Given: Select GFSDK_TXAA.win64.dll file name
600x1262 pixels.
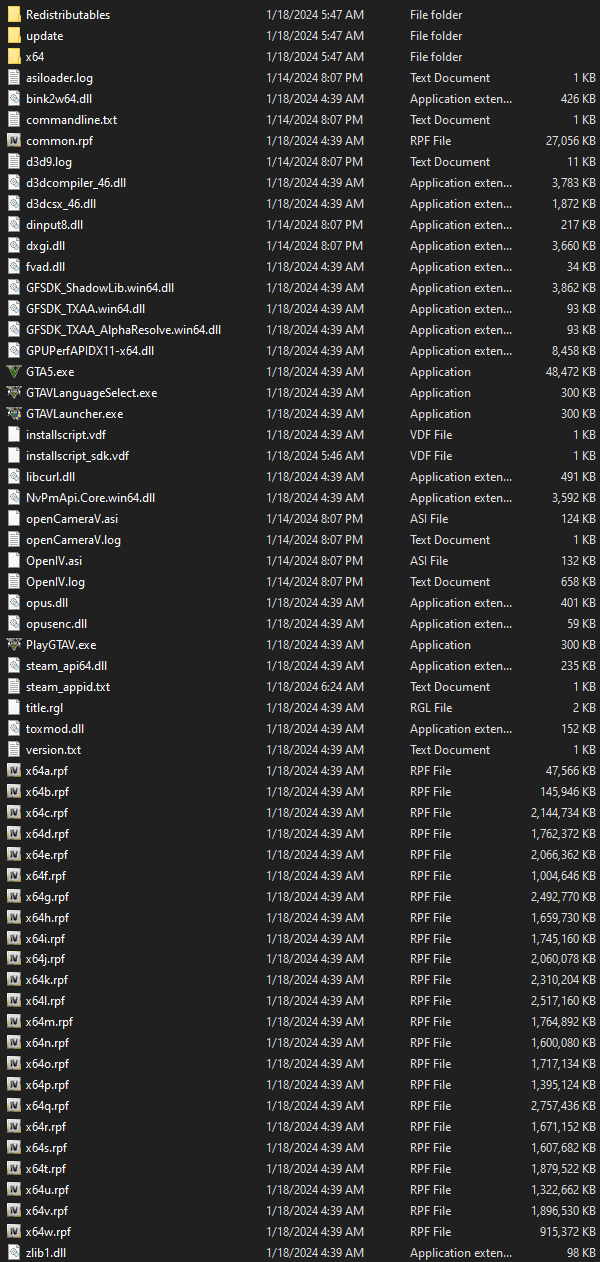Looking at the screenshot, I should pyautogui.click(x=85, y=309).
